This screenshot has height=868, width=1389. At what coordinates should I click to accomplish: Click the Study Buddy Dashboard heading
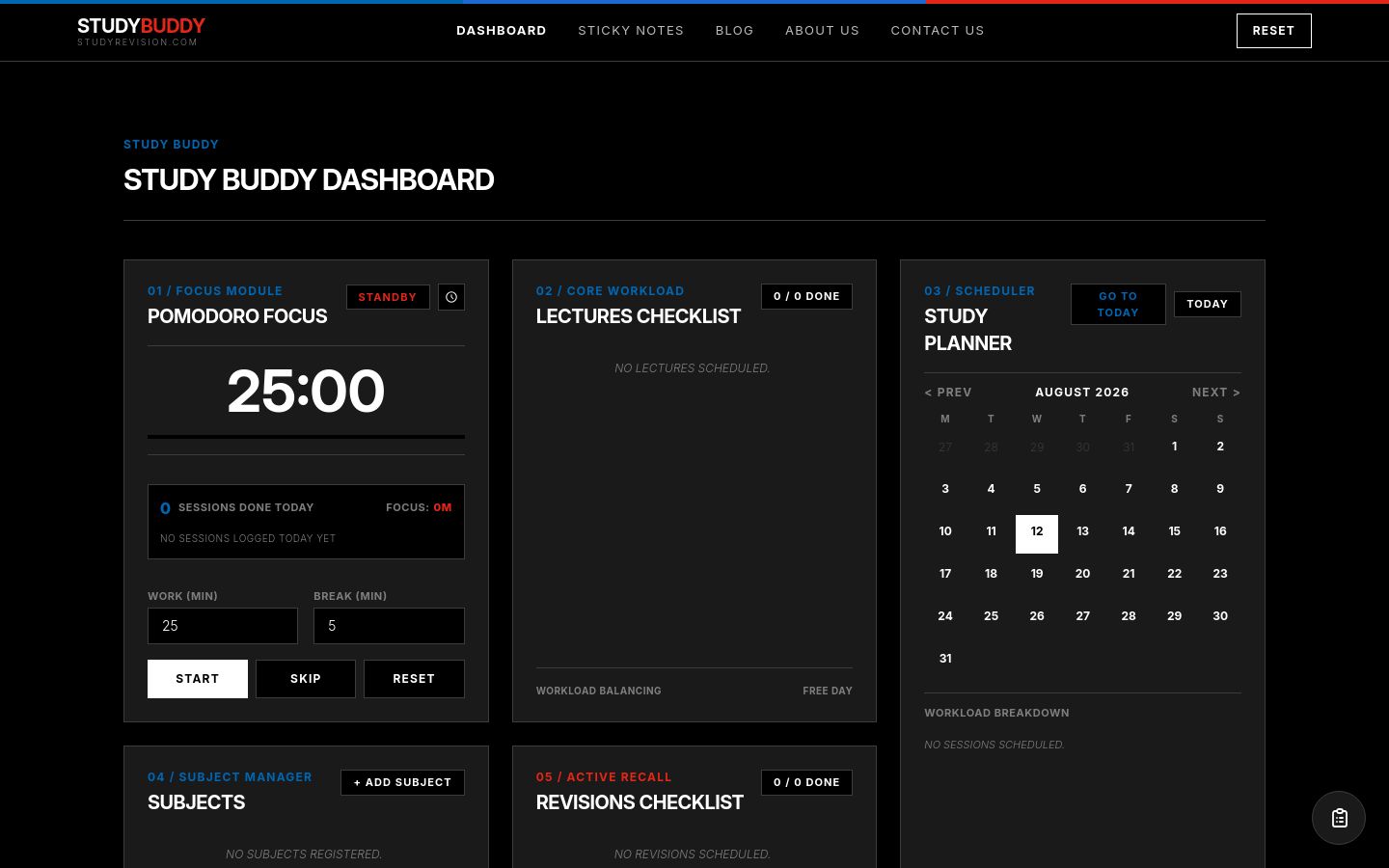point(309,179)
